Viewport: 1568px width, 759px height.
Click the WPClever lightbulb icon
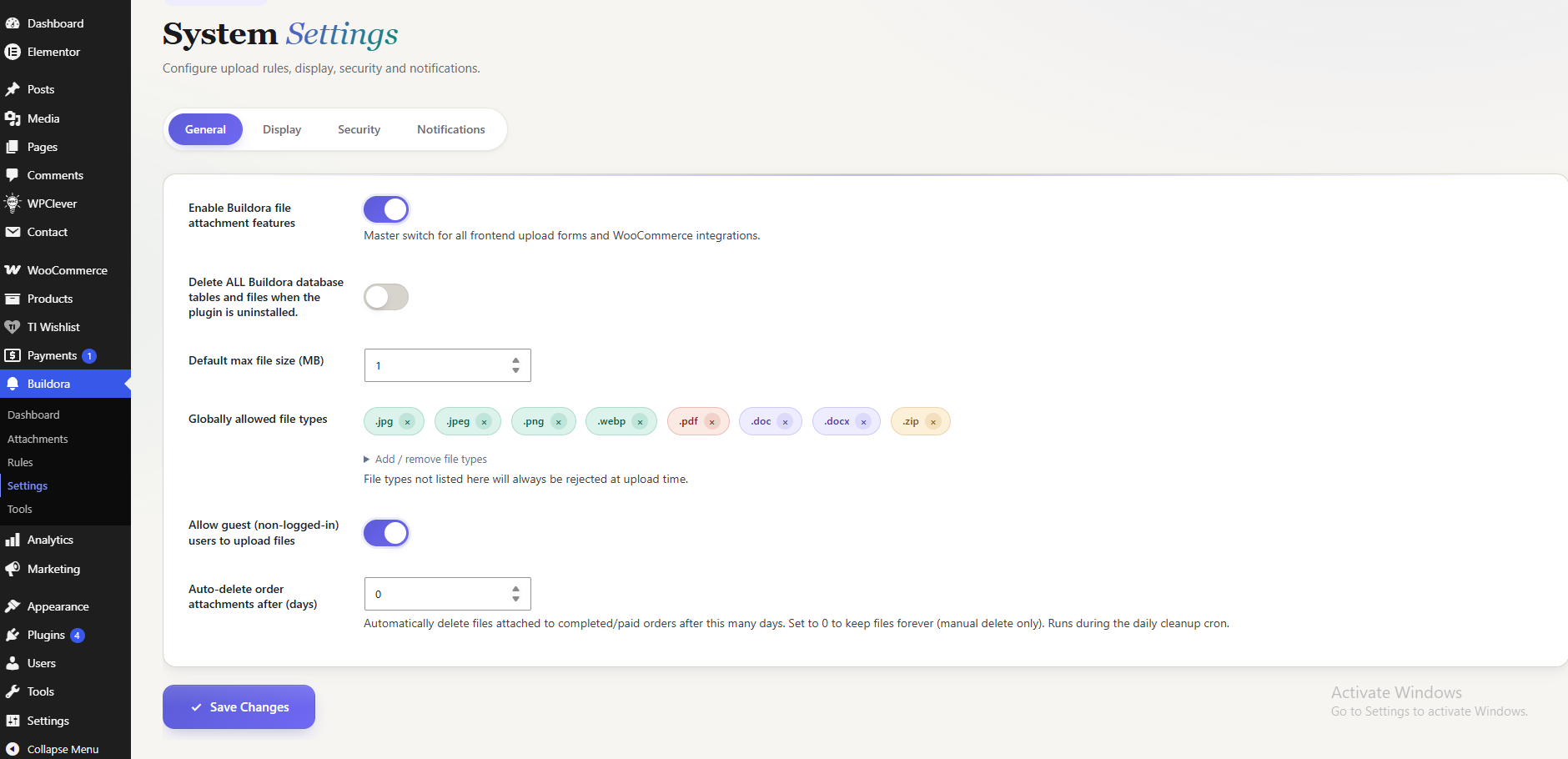13,204
